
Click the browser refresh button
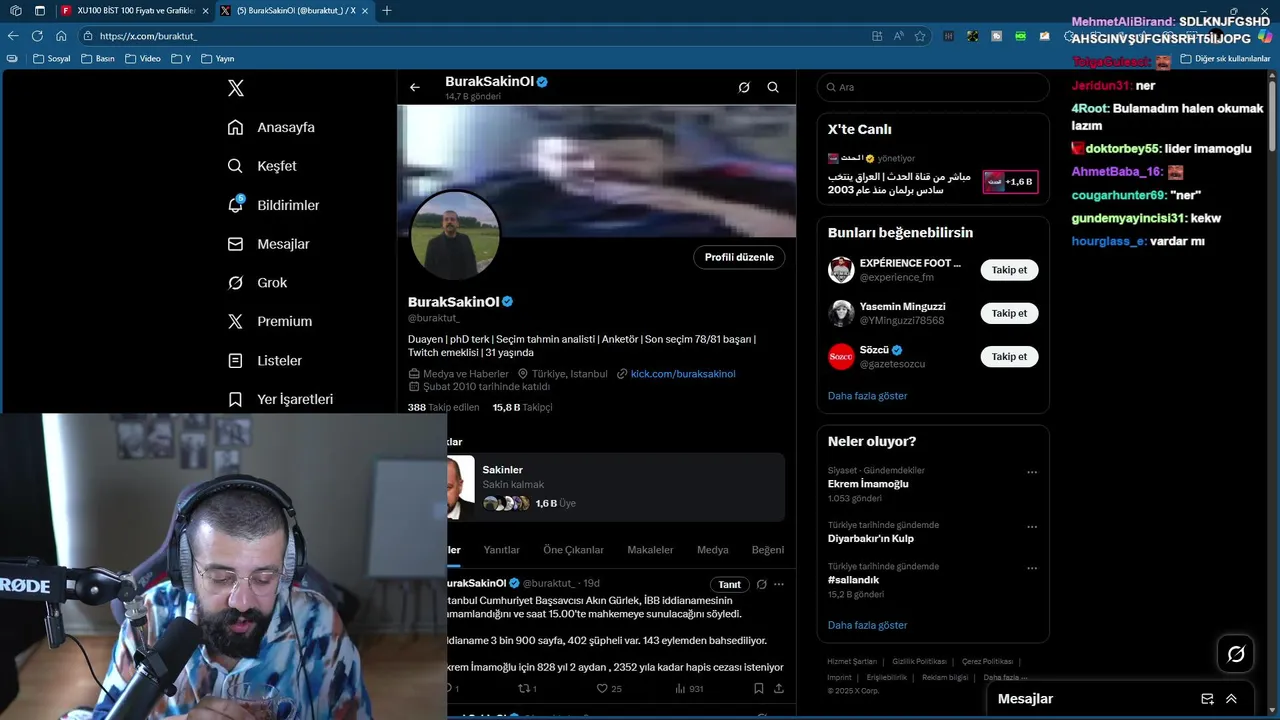pyautogui.click(x=37, y=36)
